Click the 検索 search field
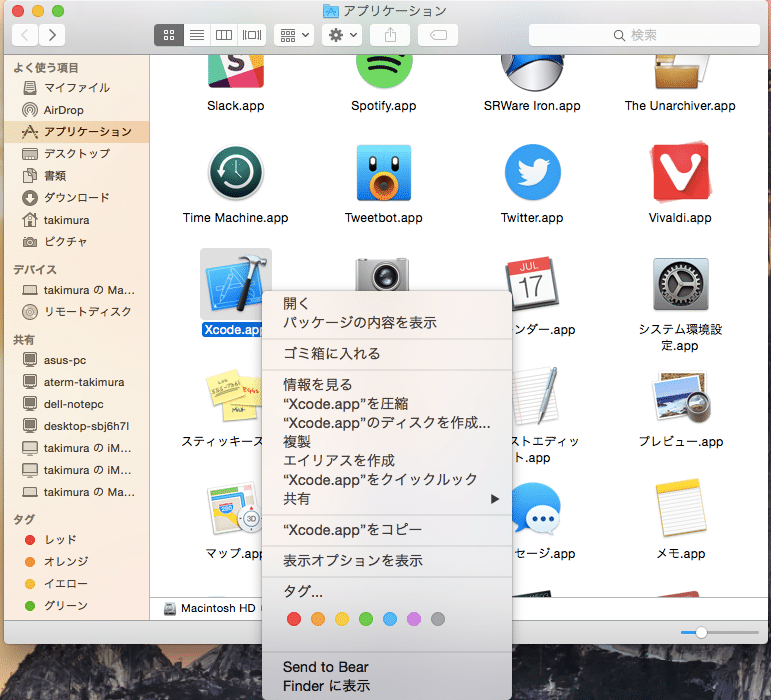 click(644, 35)
